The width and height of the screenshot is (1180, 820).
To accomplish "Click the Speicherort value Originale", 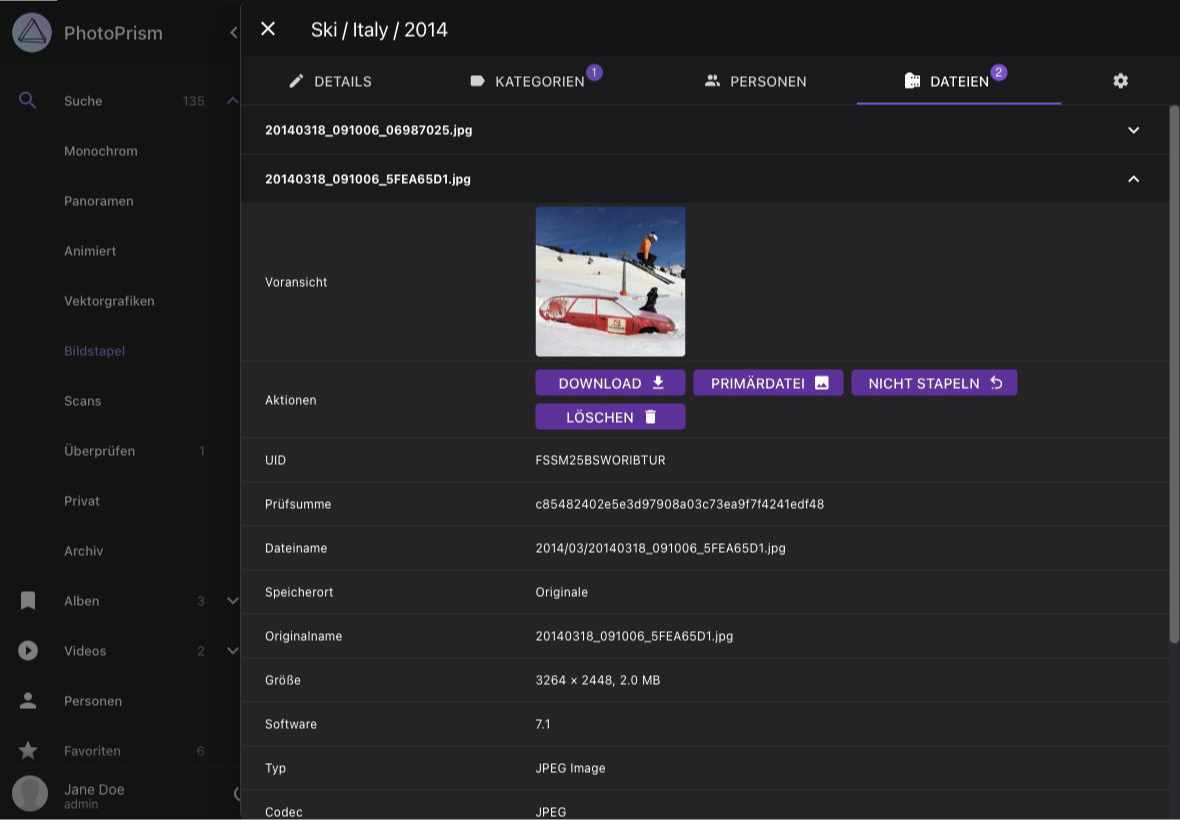I will tap(561, 592).
